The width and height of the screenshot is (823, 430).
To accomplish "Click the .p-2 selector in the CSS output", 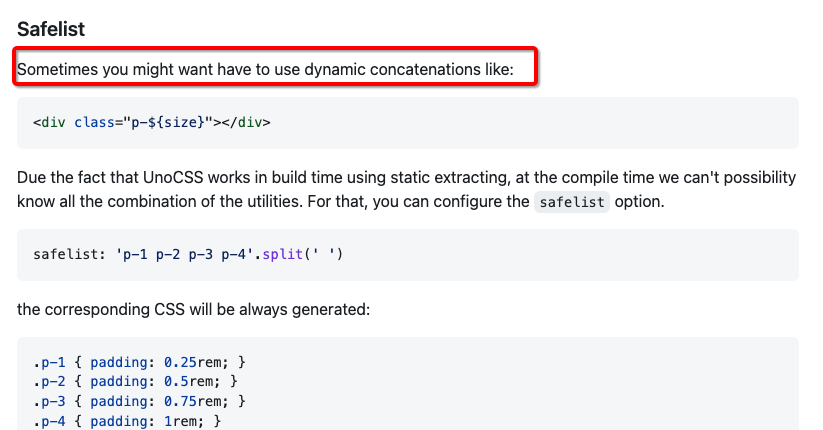I will (x=46, y=381).
